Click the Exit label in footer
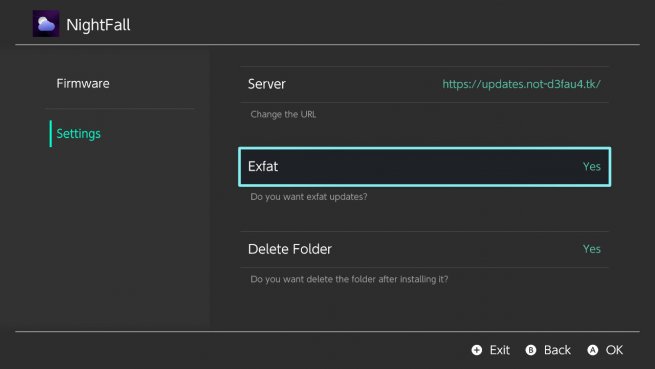This screenshot has height=369, width=655. pos(500,350)
